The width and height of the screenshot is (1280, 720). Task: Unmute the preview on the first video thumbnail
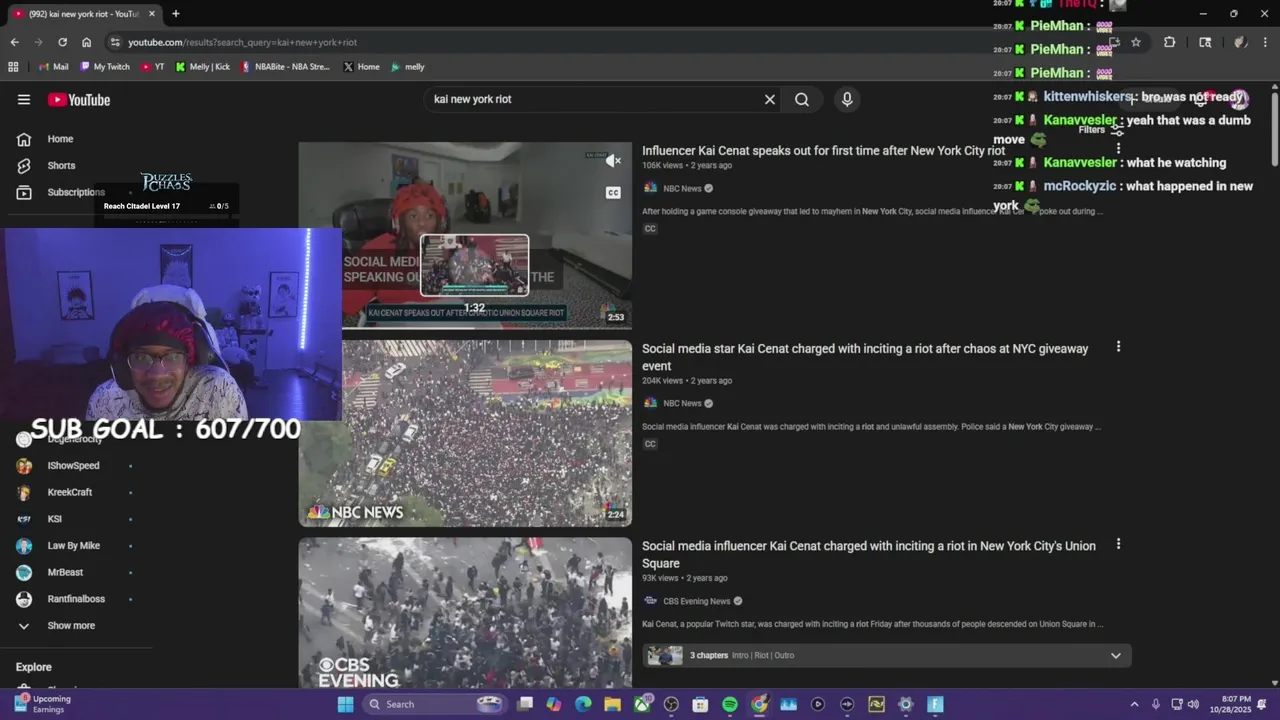pos(613,161)
